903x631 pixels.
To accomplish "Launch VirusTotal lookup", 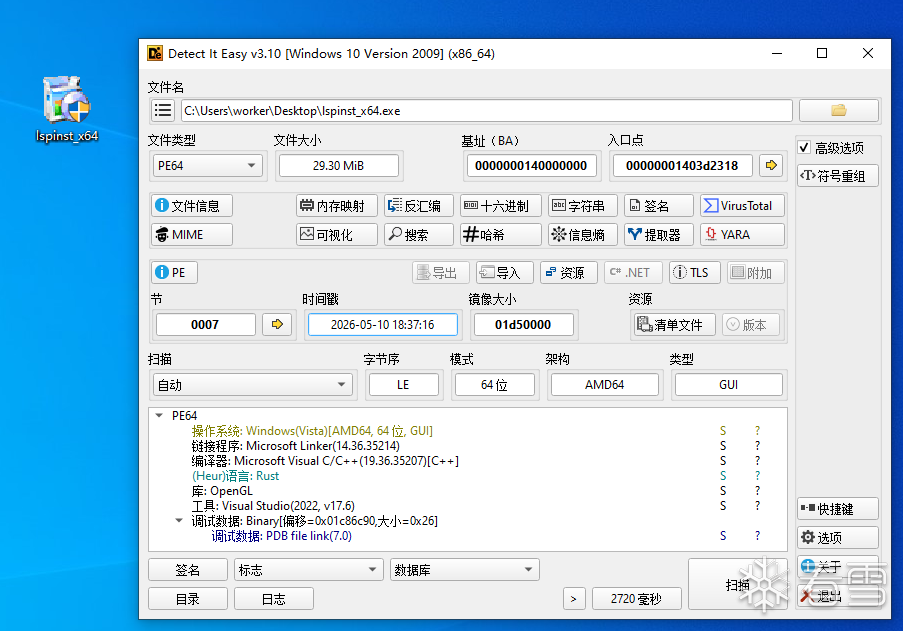I will [742, 206].
